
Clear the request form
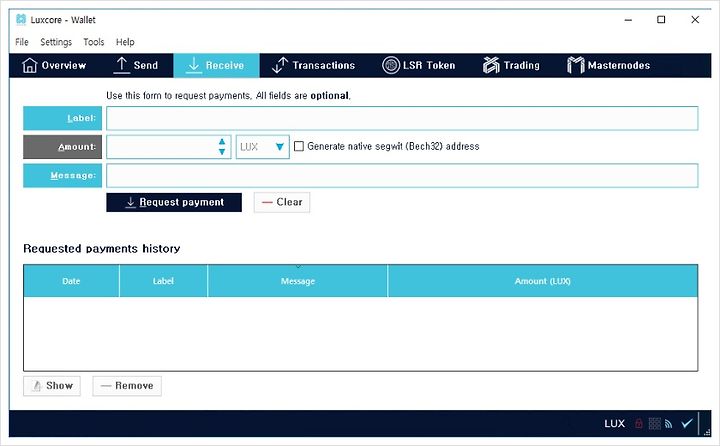[282, 202]
